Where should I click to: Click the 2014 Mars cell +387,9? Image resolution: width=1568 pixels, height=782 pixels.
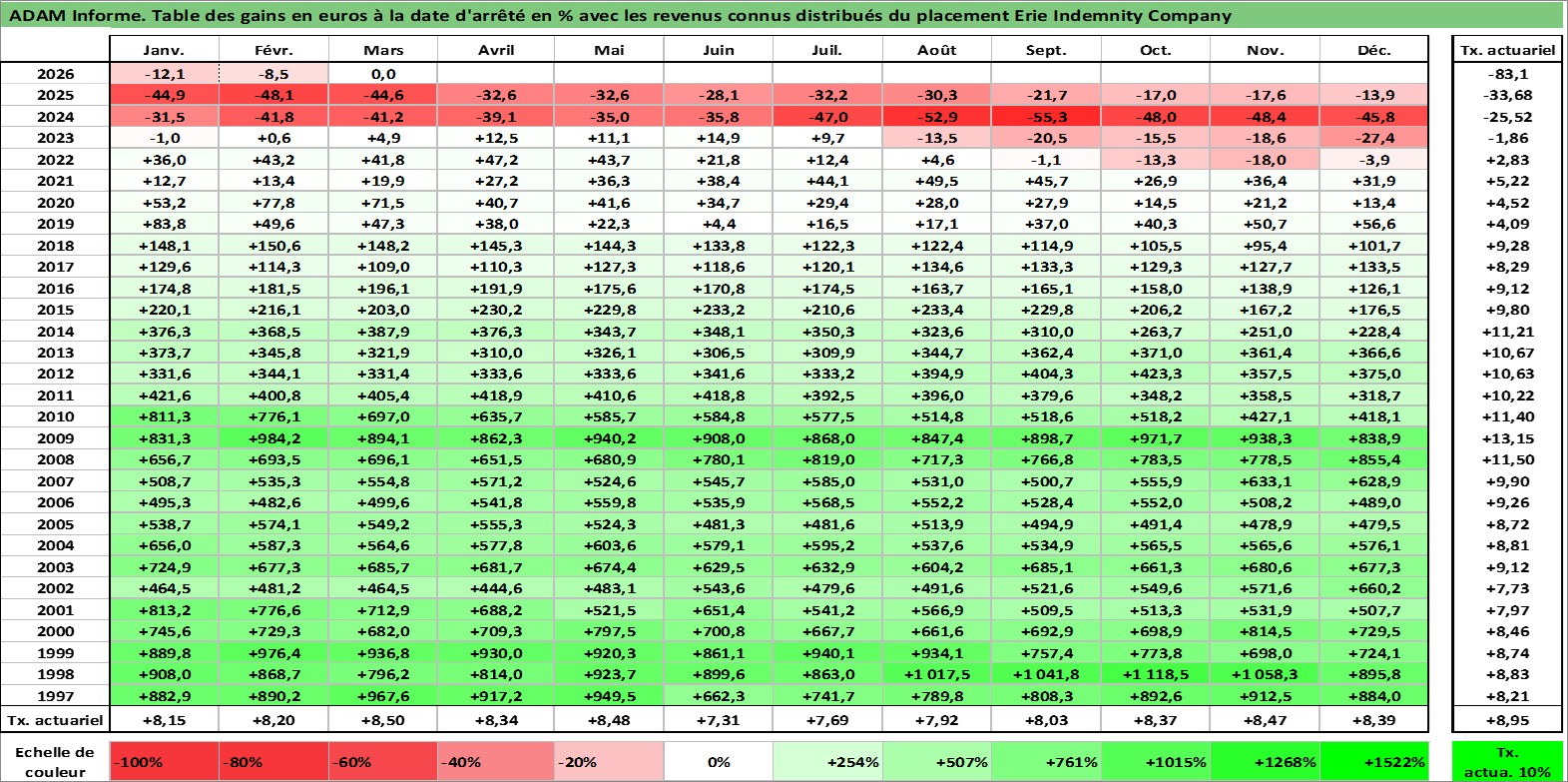pos(383,332)
